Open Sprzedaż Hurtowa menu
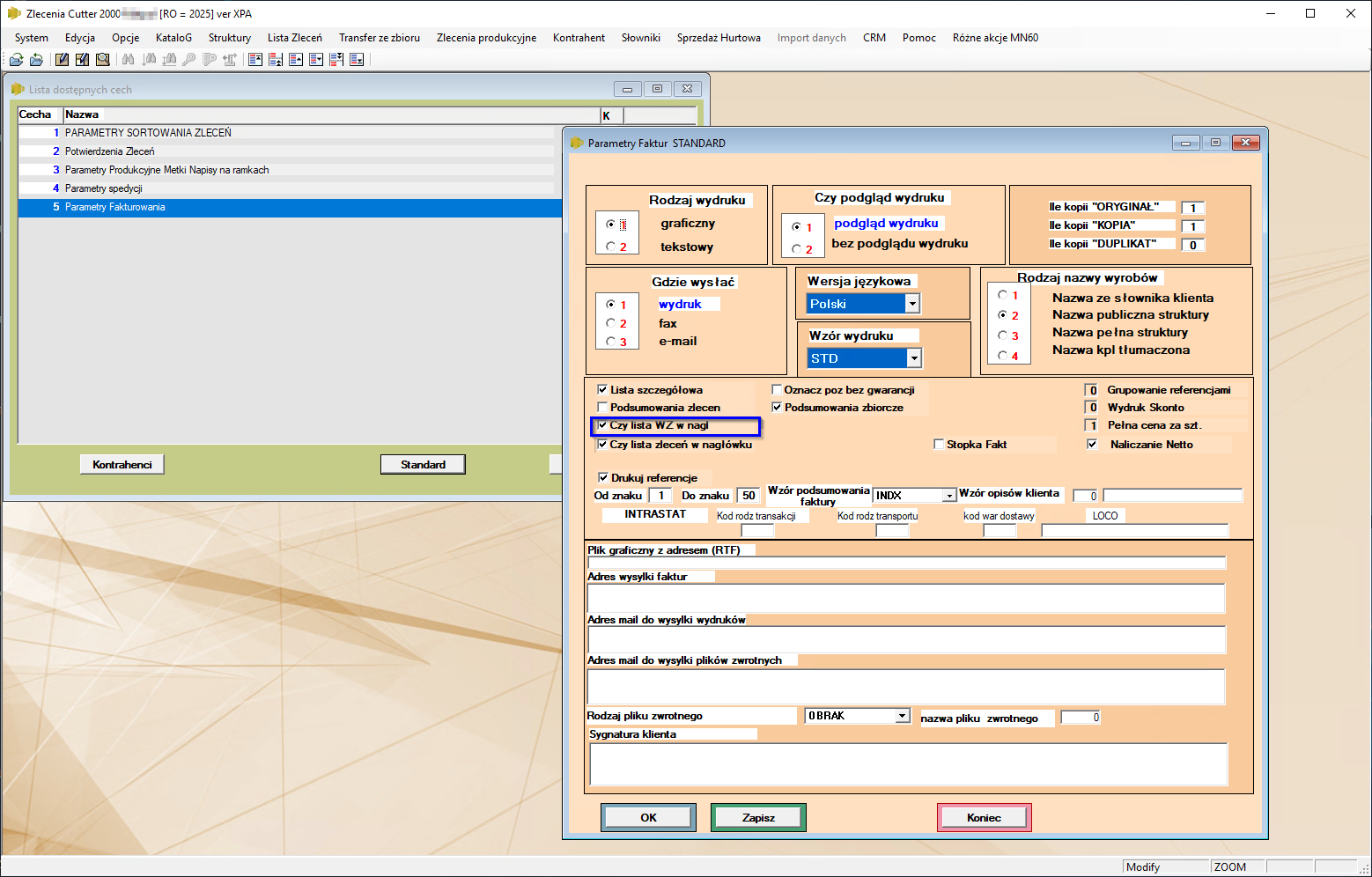This screenshot has height=877, width=1372. [719, 38]
